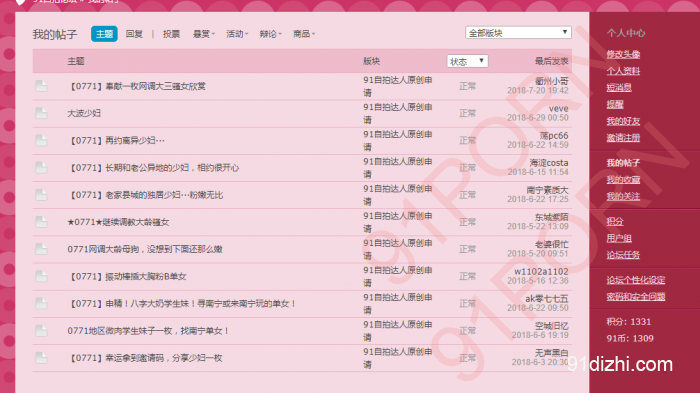Open 提醒 notifications link

[615, 105]
